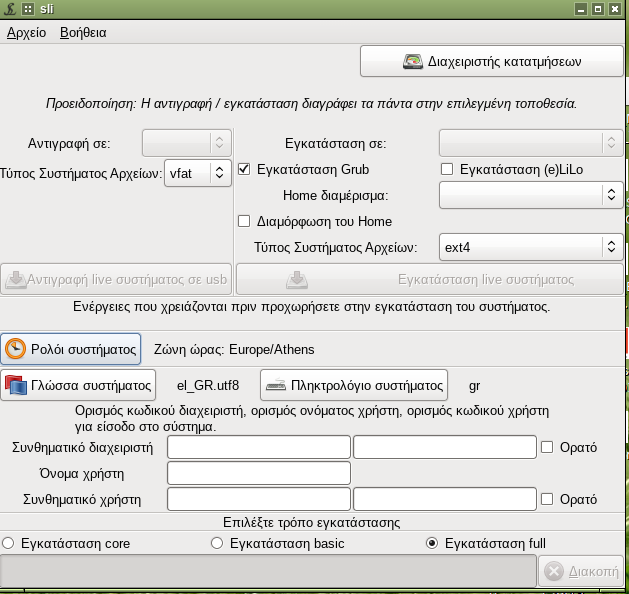Click keyboard icon on Πληκτρολόγιο συστήματος
The height and width of the screenshot is (594, 629).
[276, 384]
